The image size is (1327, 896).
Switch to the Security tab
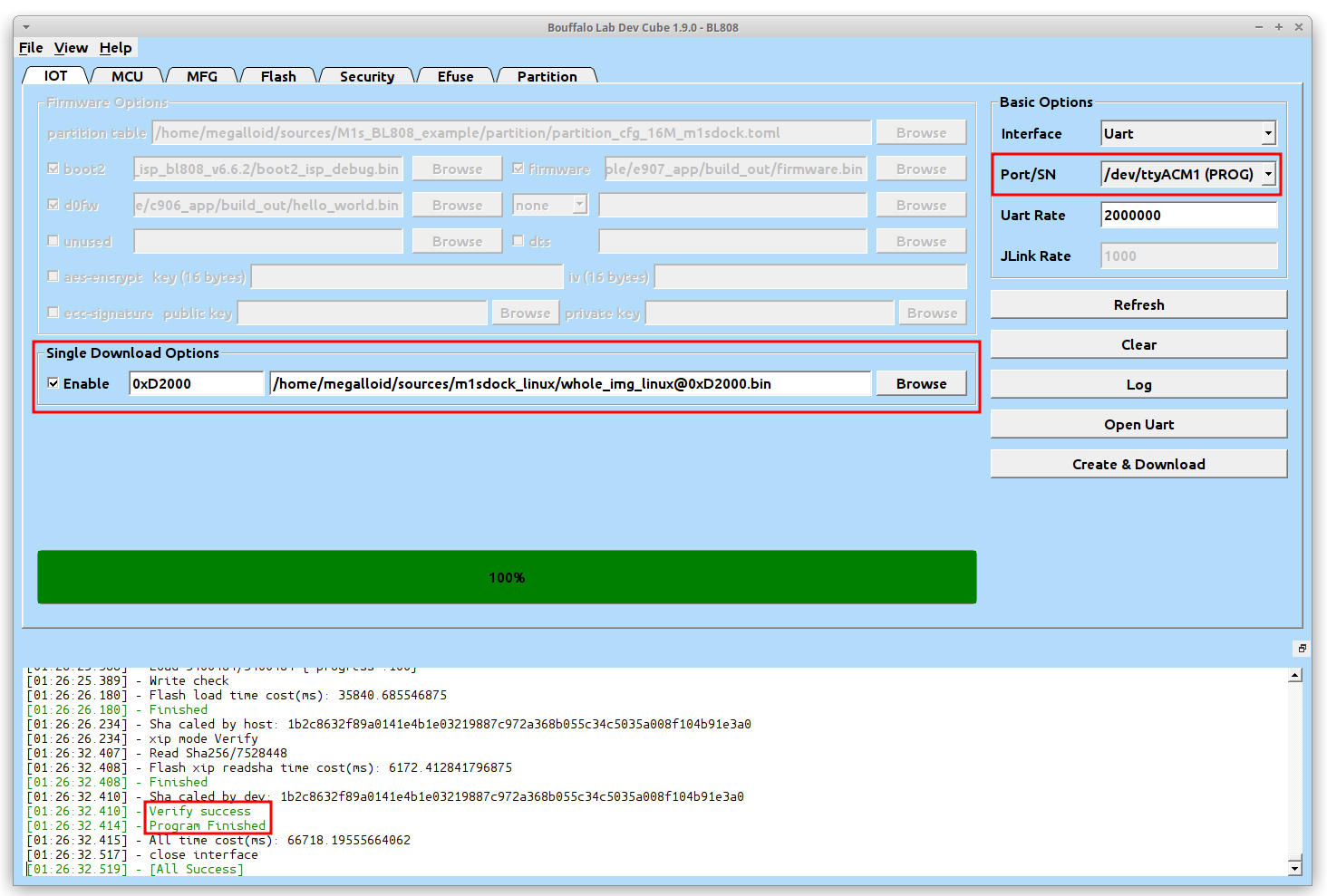coord(367,76)
